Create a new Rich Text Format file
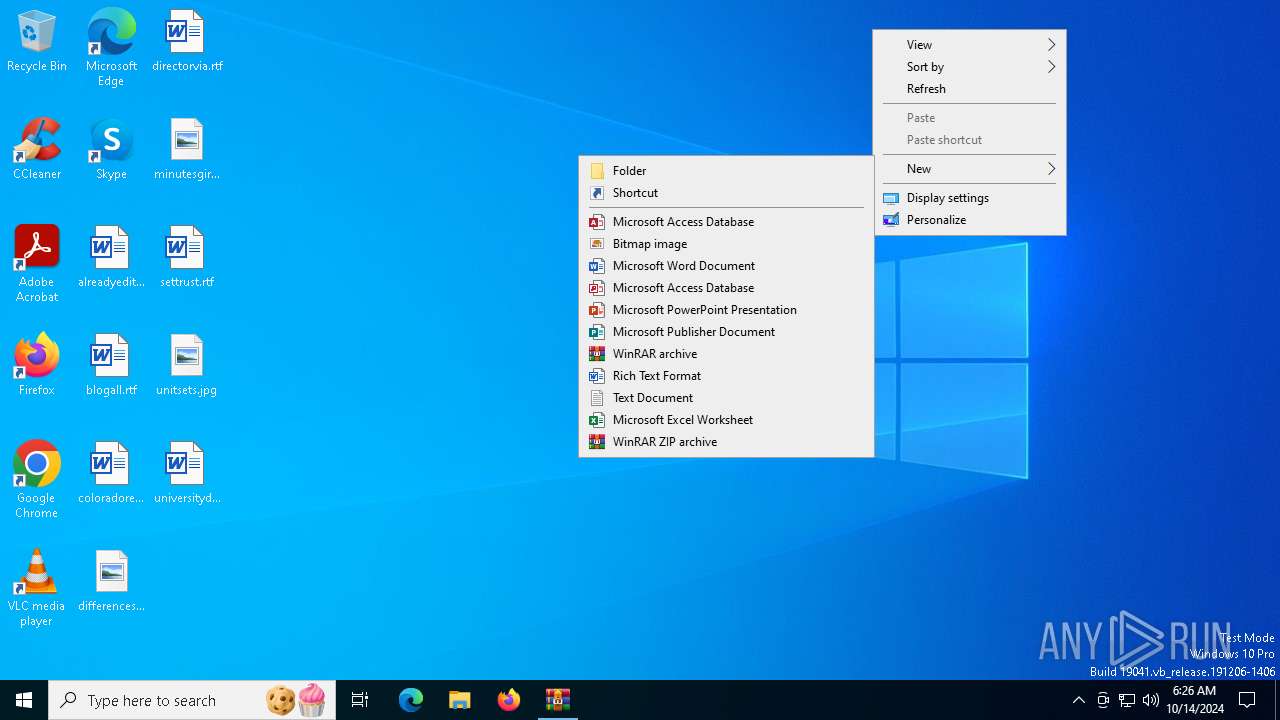This screenshot has width=1280, height=720. [x=726, y=376]
